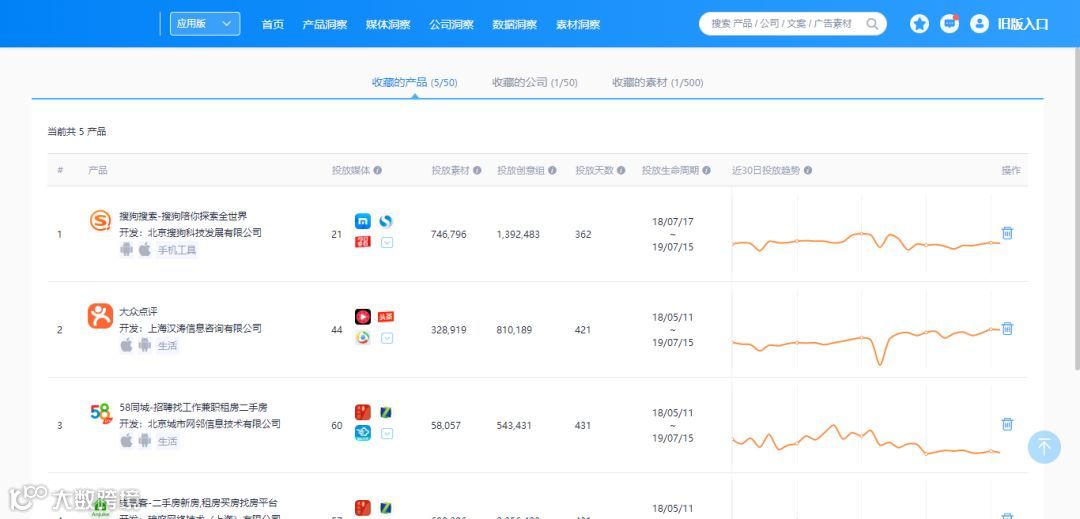Open 媒体洞察 navigation menu

coord(388,24)
